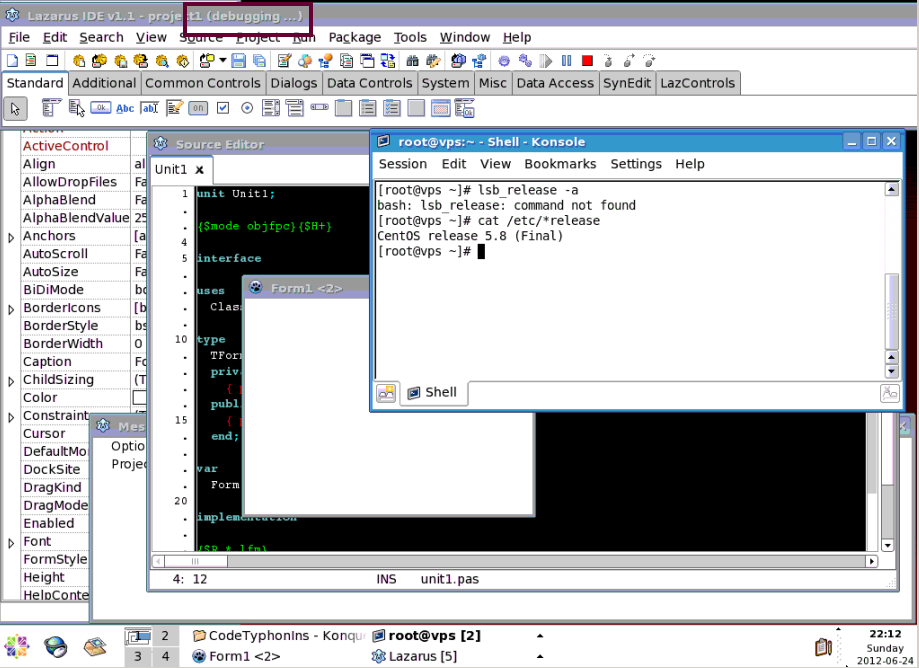
Task: Select the TRadioGroup component icon
Action: 367,108
